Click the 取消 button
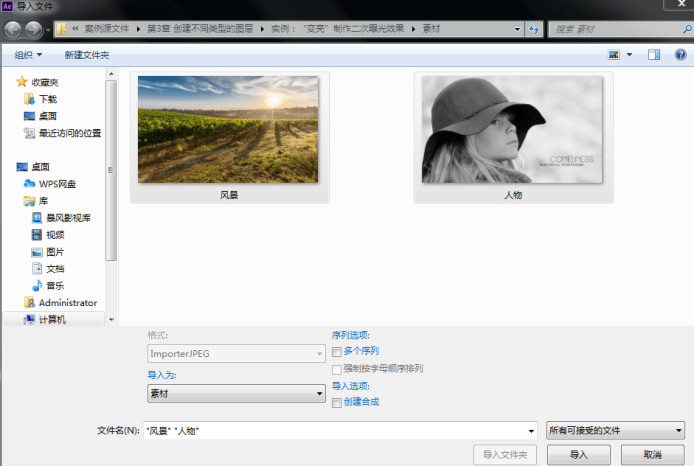The height and width of the screenshot is (466, 694). (x=652, y=454)
